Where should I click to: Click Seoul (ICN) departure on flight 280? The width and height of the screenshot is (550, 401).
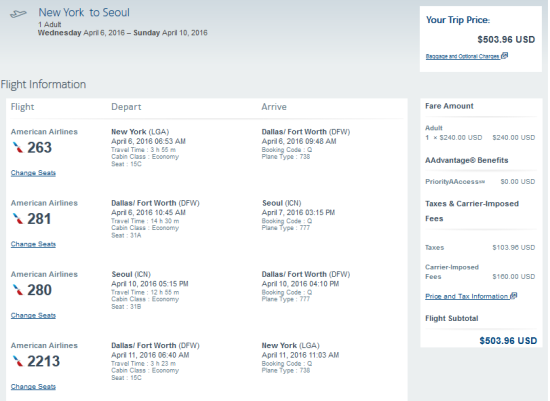pyautogui.click(x=131, y=274)
